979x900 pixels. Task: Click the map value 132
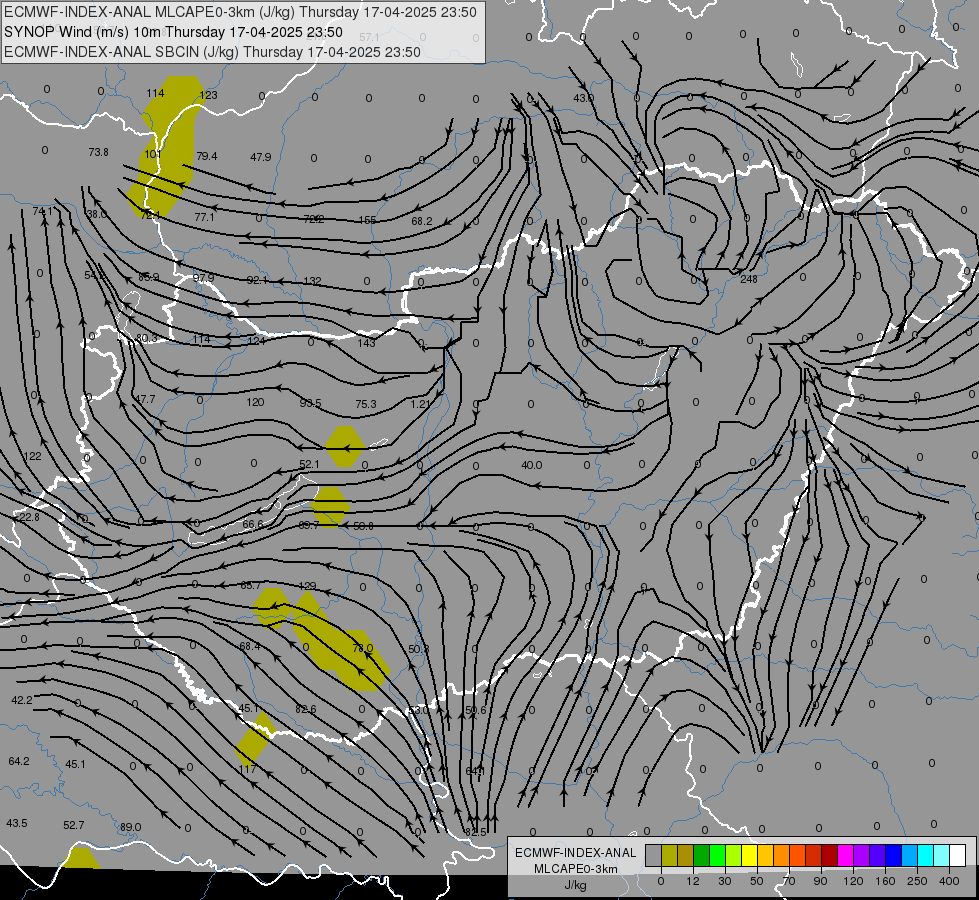[312, 281]
